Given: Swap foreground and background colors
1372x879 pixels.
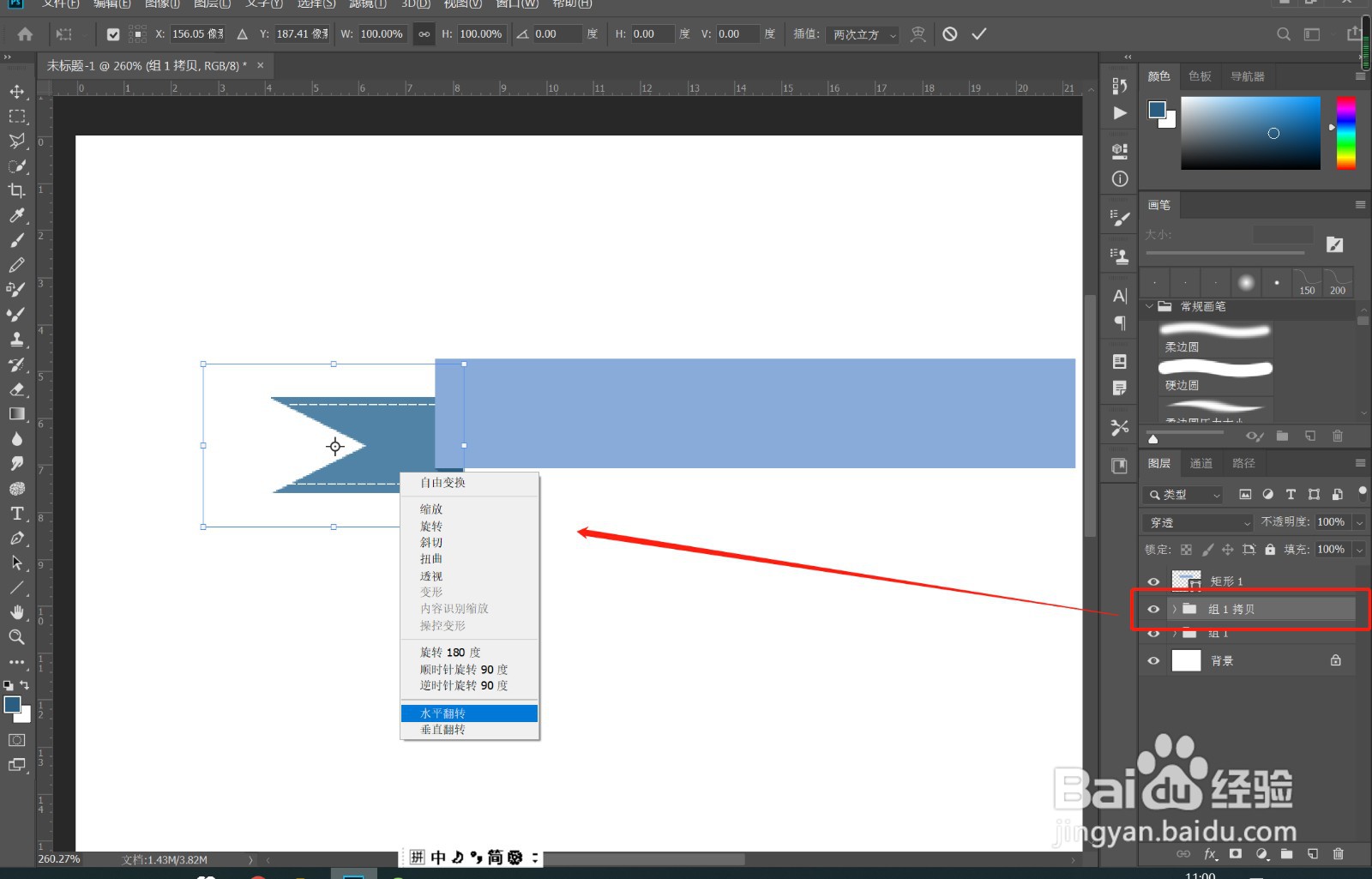Looking at the screenshot, I should [x=24, y=685].
